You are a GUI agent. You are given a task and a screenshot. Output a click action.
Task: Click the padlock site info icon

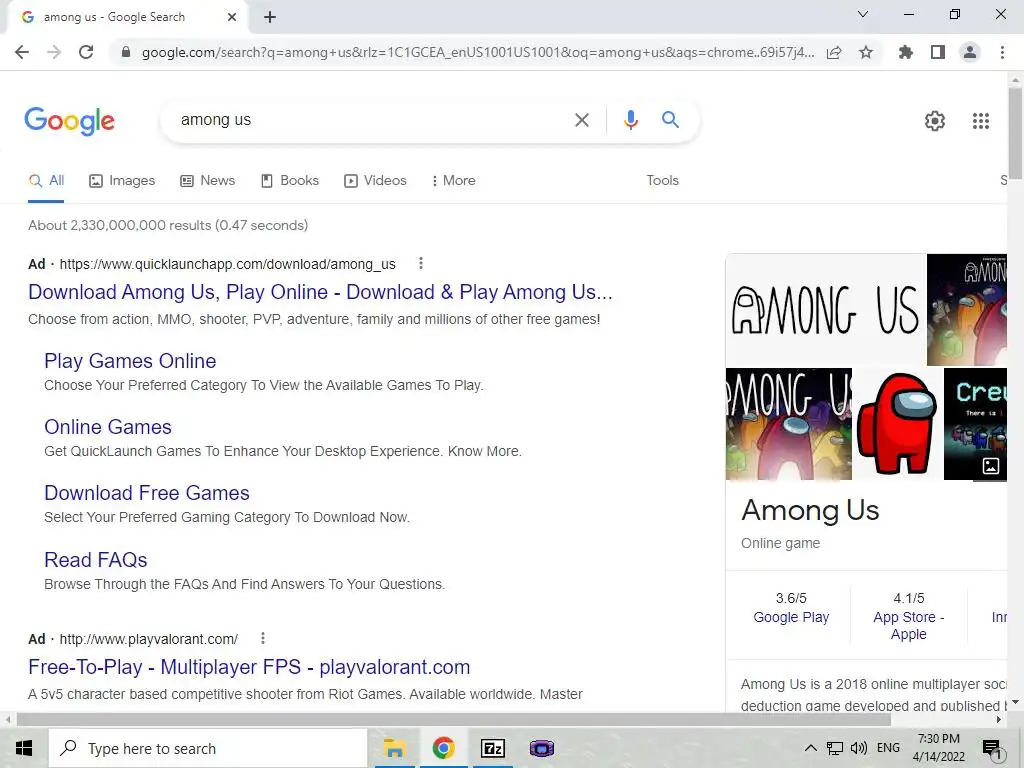click(x=126, y=52)
